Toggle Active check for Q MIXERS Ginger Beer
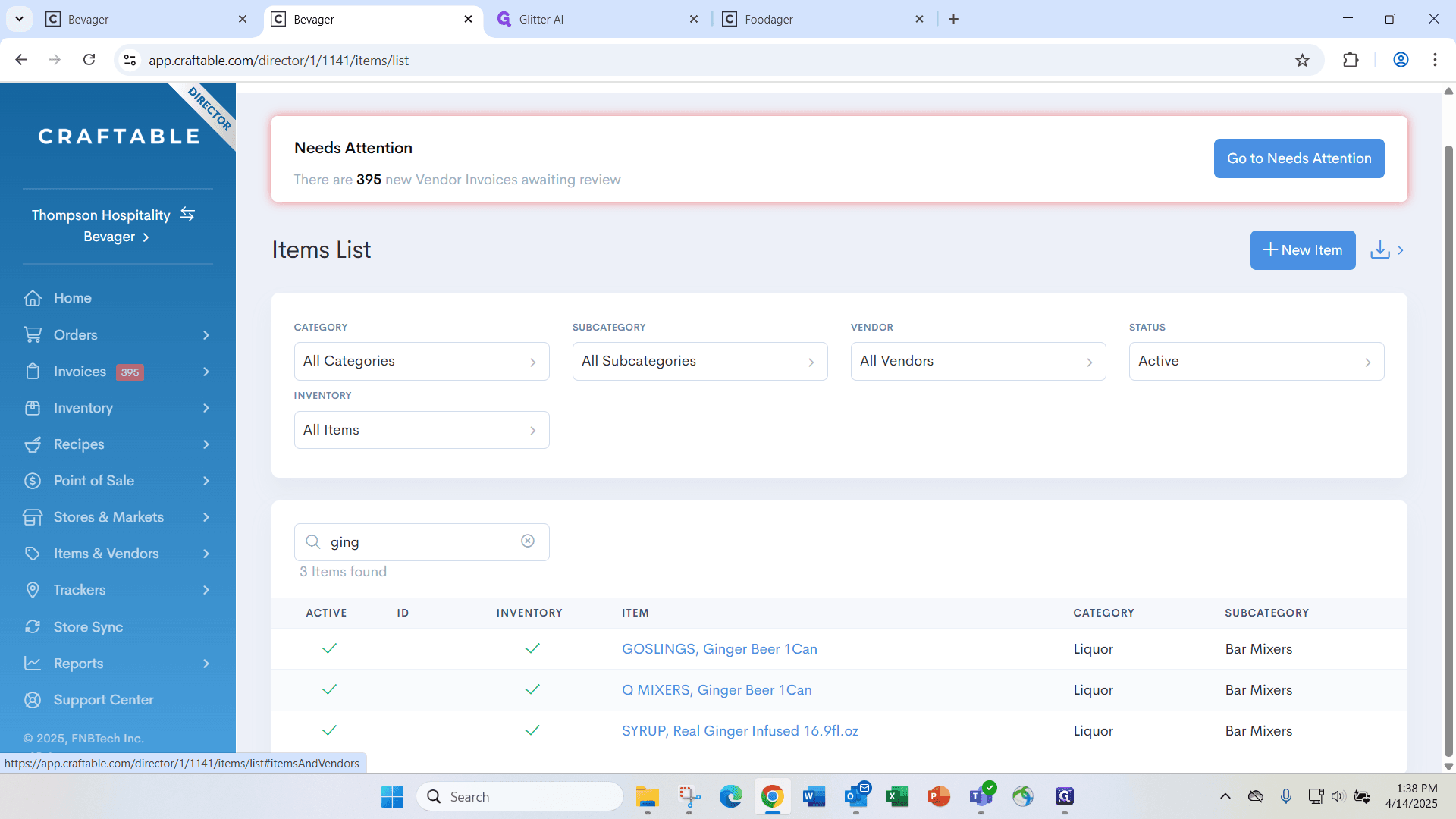This screenshot has height=819, width=1456. (x=329, y=689)
